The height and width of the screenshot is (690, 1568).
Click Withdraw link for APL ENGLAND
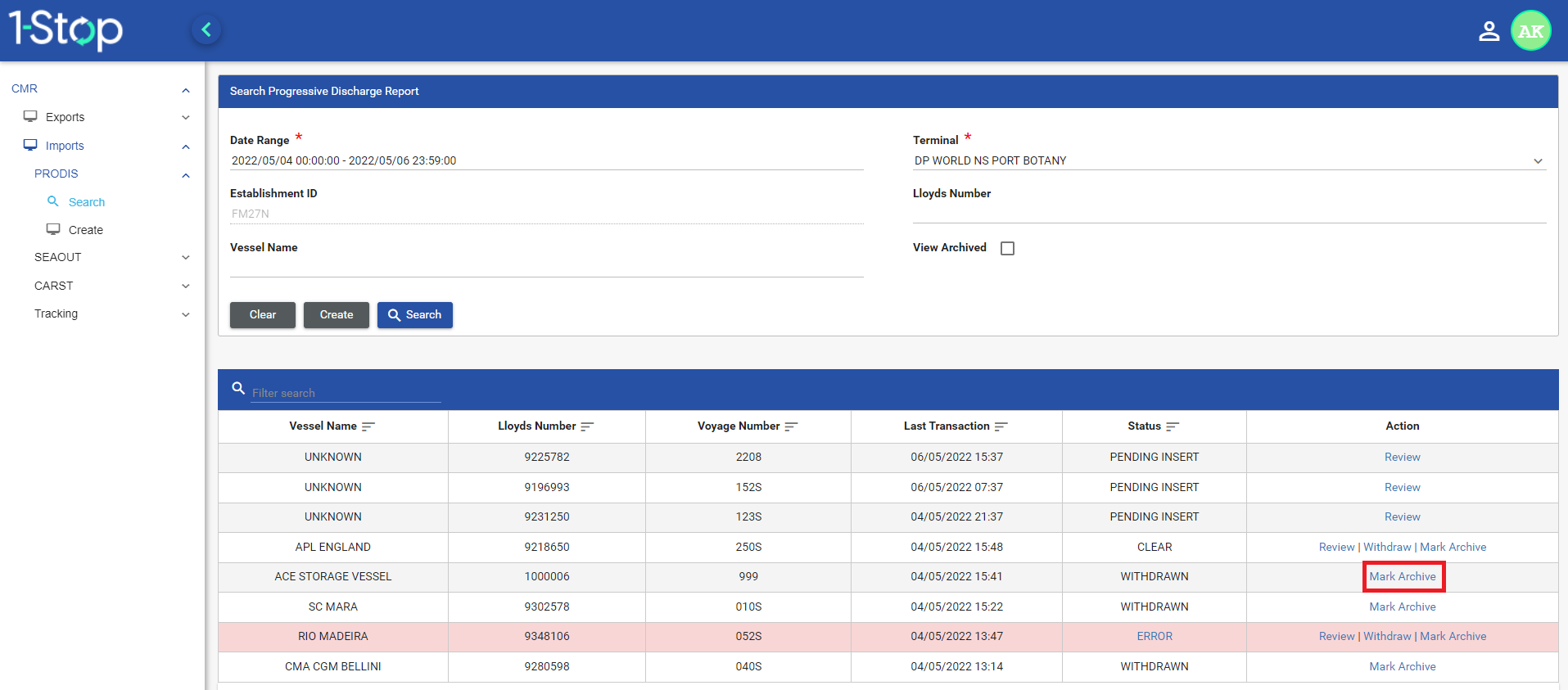tap(1387, 547)
